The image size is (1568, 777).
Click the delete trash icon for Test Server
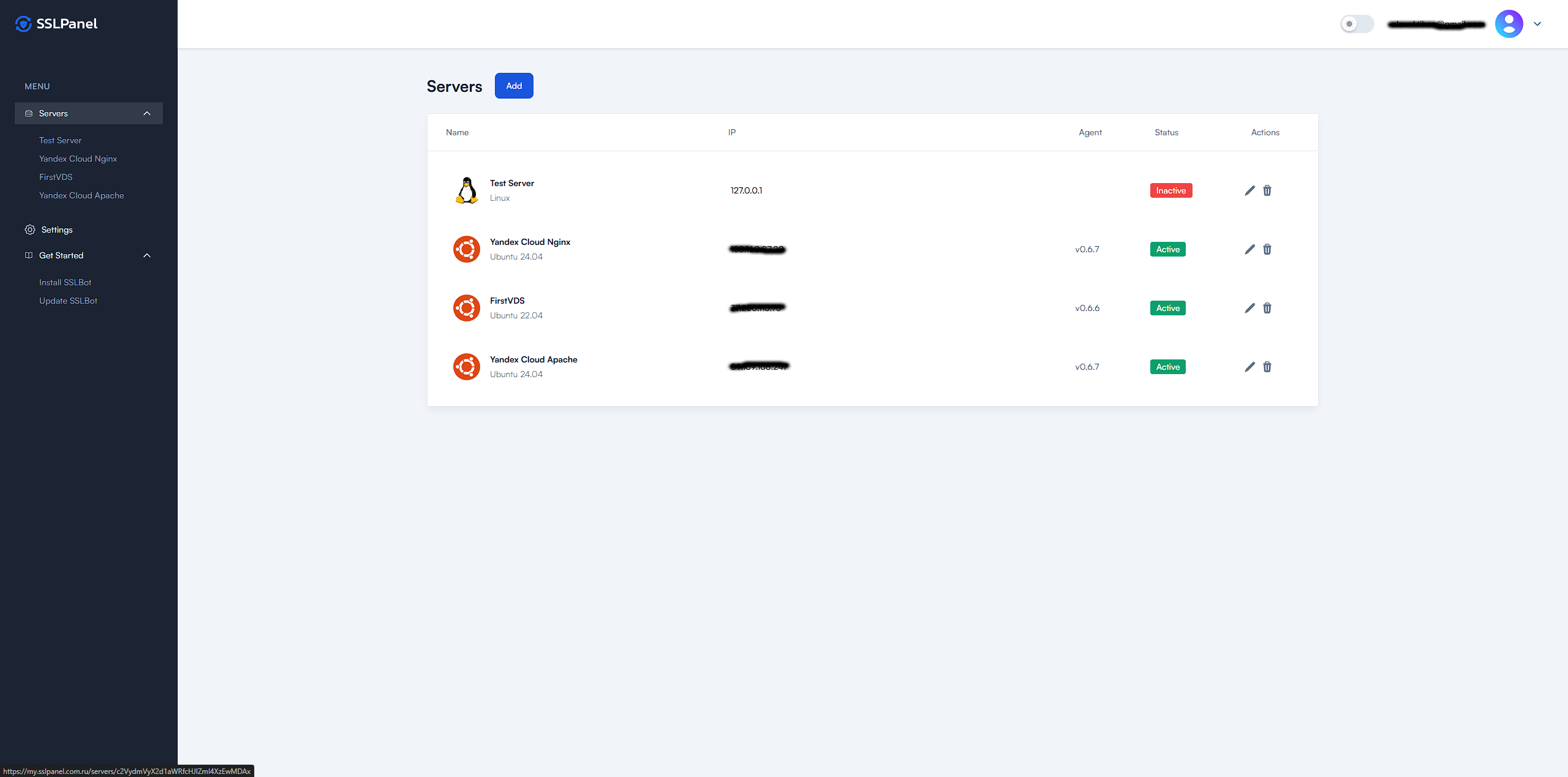[x=1267, y=190]
